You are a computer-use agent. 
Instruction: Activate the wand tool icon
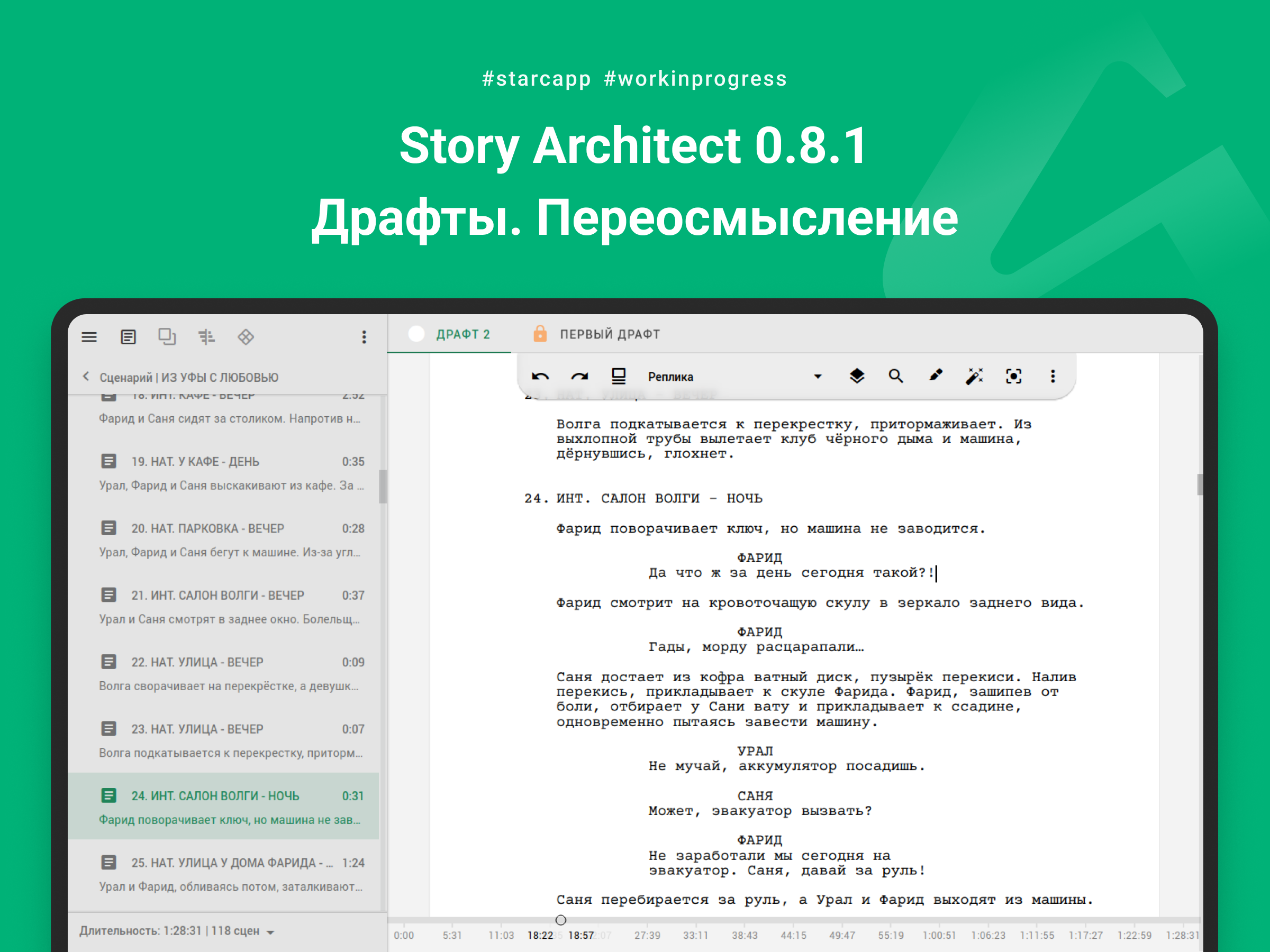(x=974, y=377)
